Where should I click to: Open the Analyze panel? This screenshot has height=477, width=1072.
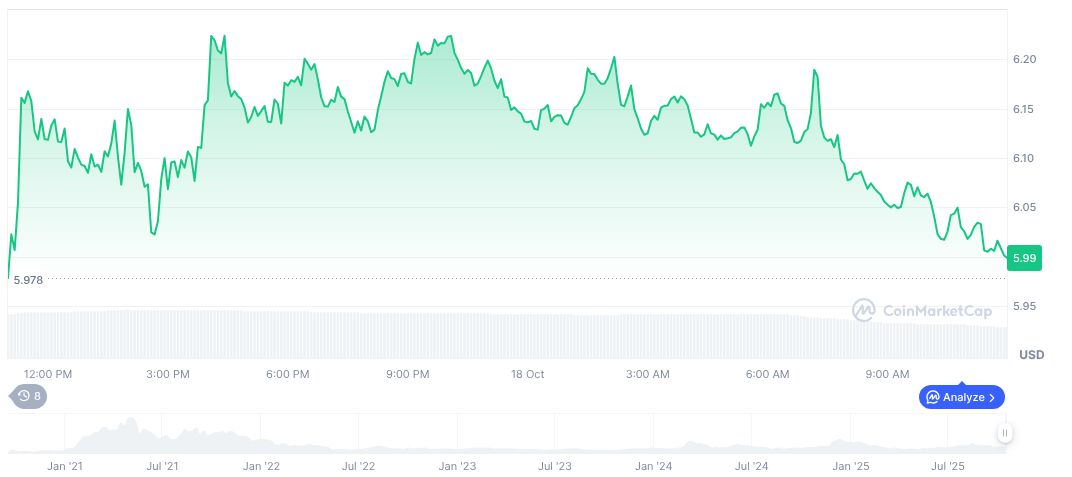961,397
